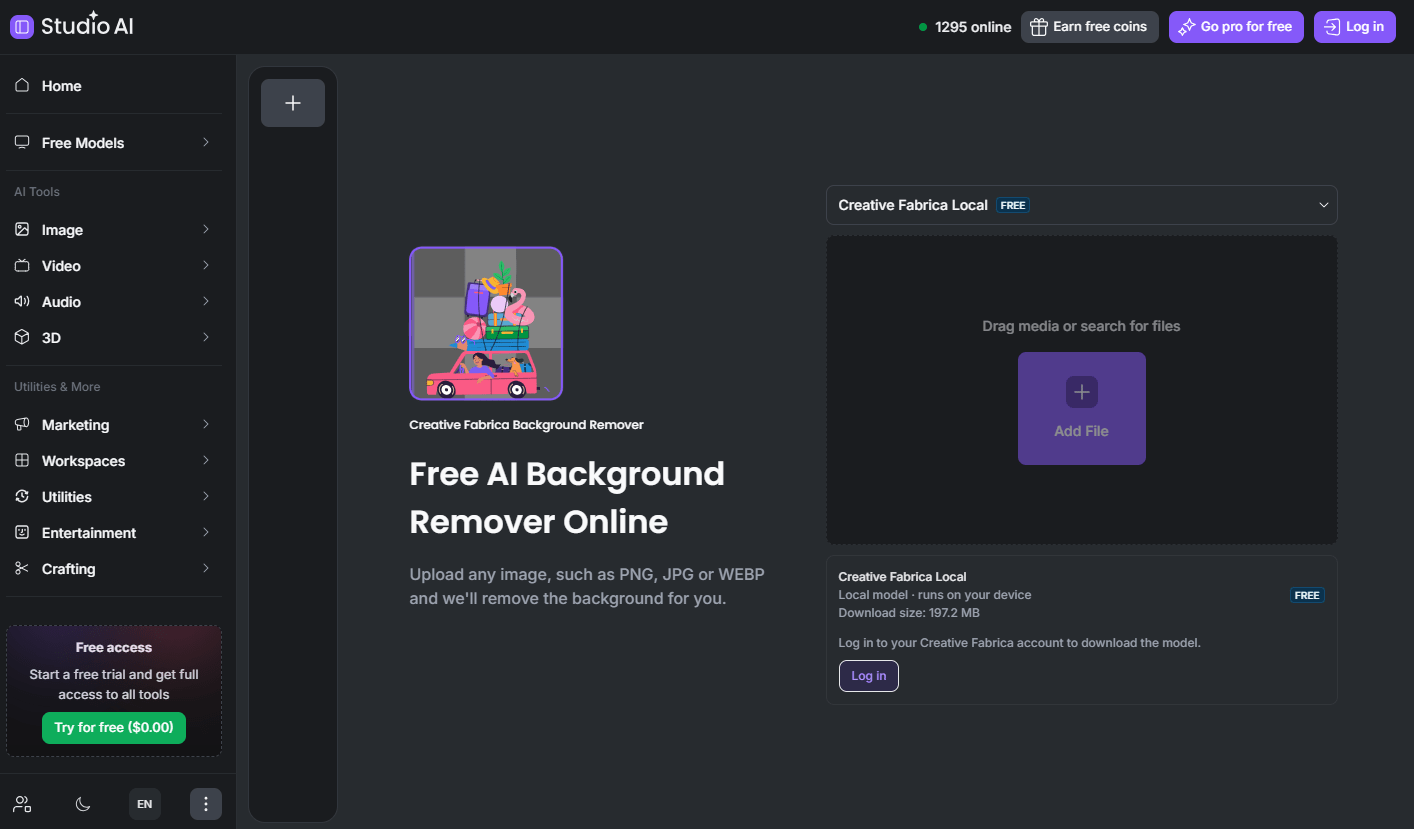The image size is (1414, 829).
Task: Click the Home house icon
Action: click(x=22, y=86)
